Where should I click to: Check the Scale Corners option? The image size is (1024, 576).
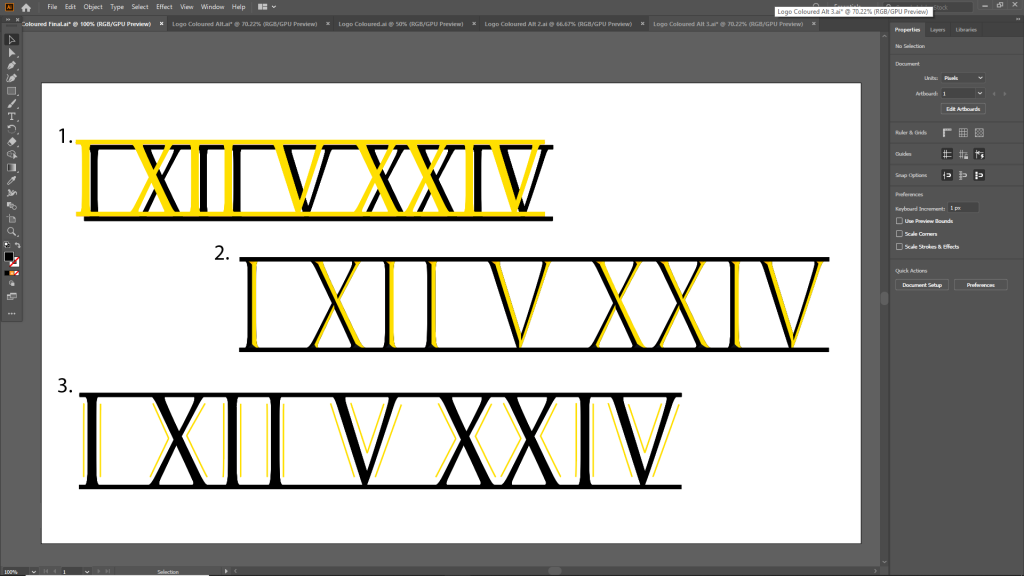[900, 233]
